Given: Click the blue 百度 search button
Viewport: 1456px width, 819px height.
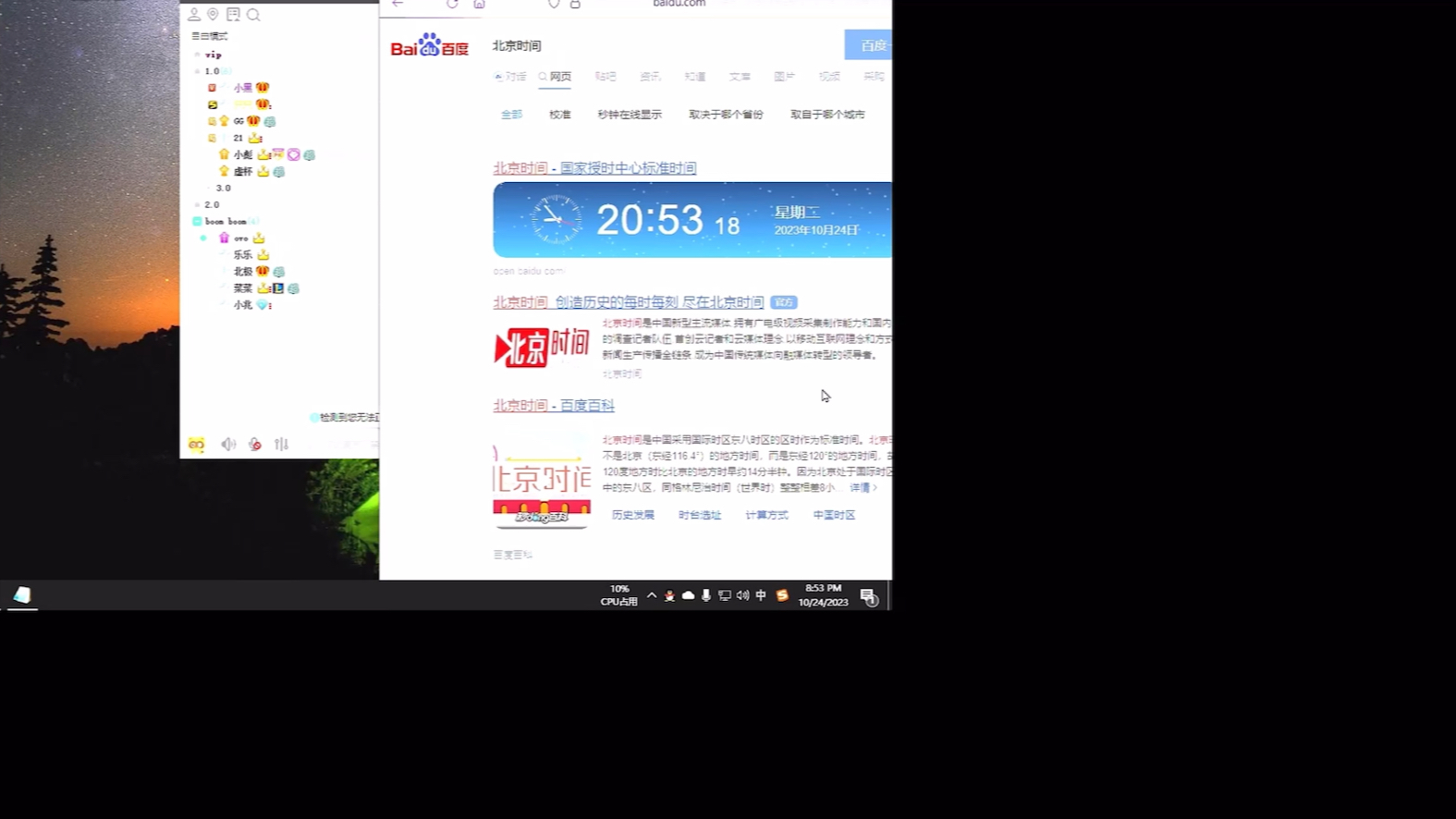Looking at the screenshot, I should pos(868,45).
